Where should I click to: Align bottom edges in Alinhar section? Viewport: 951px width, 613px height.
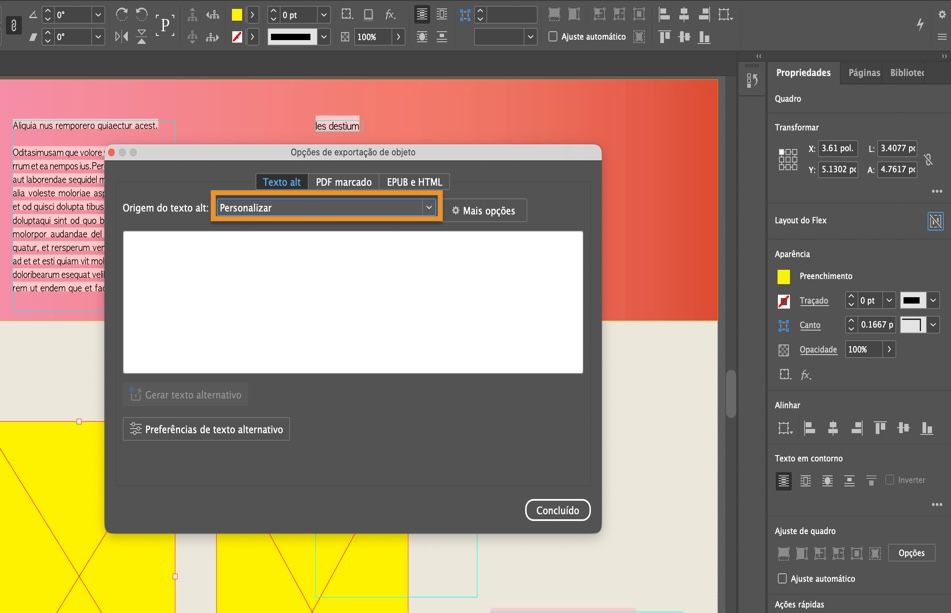[927, 428]
